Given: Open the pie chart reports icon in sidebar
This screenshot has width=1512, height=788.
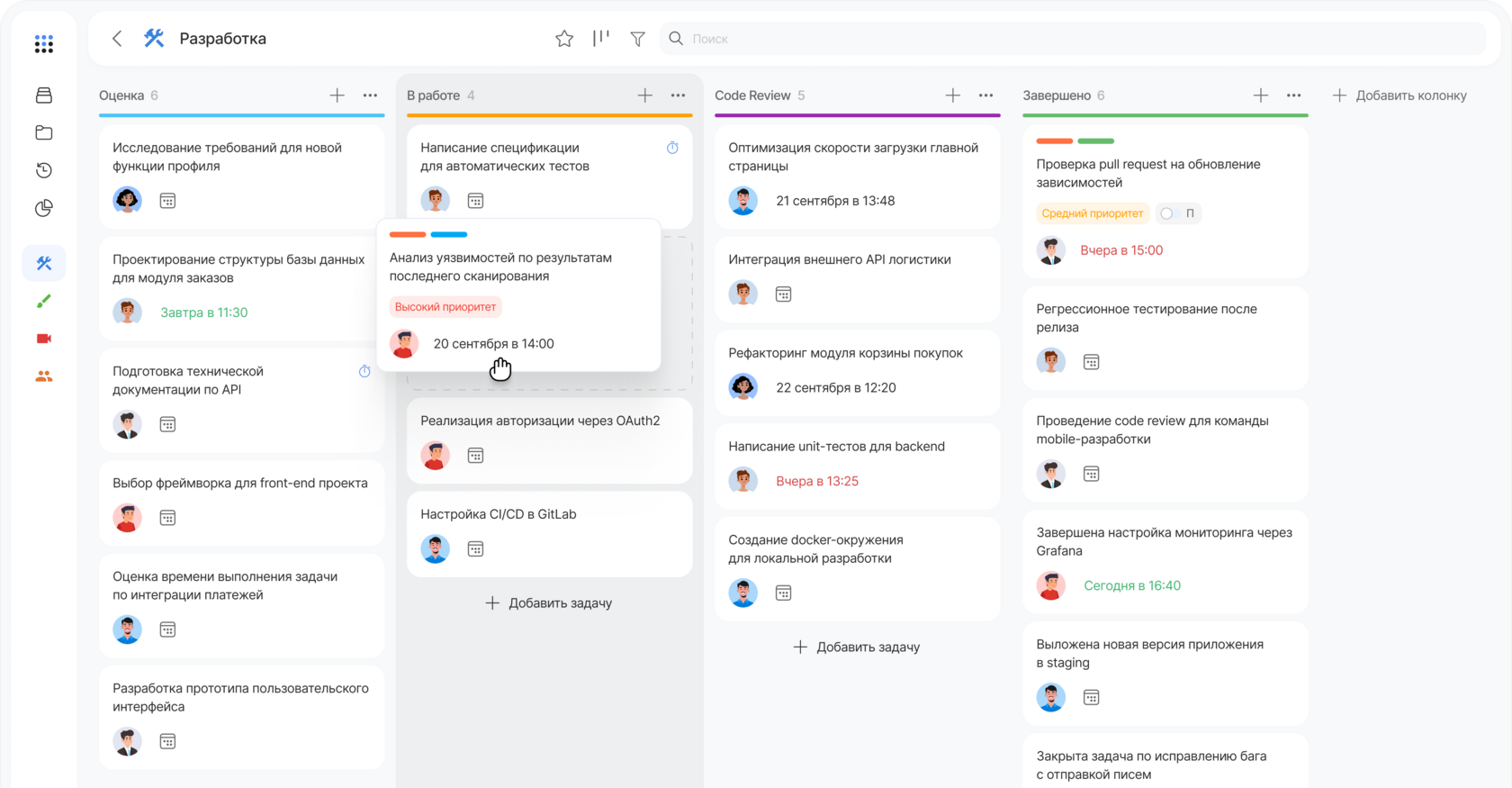Looking at the screenshot, I should (x=43, y=208).
